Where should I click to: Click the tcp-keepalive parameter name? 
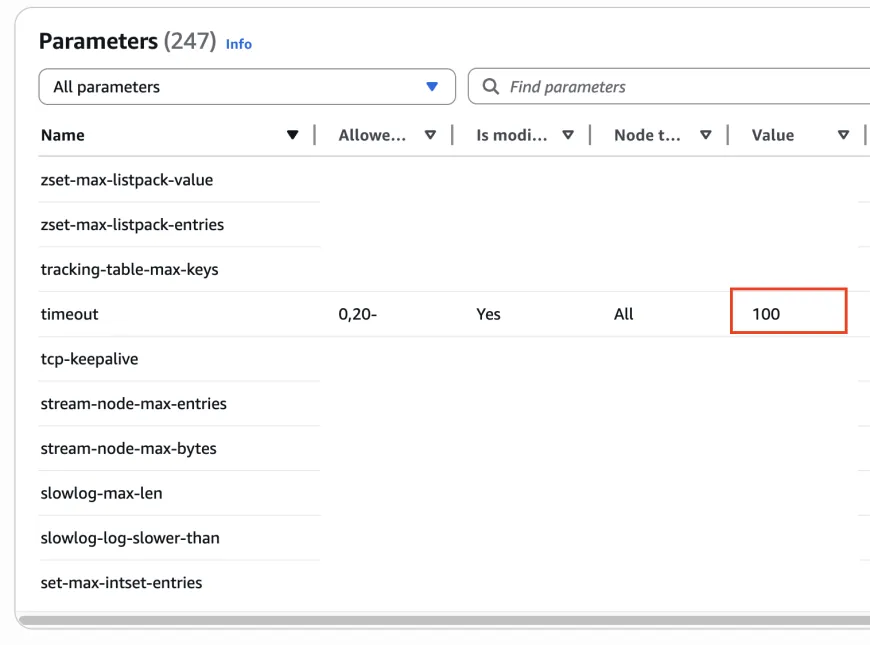(89, 359)
